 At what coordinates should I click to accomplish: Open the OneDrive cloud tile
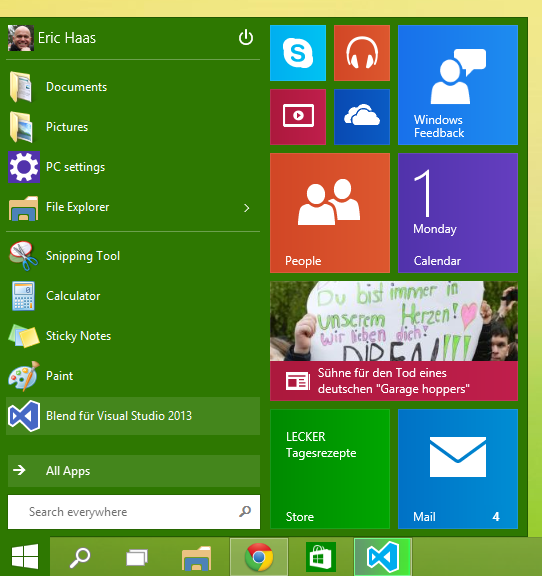[362, 117]
